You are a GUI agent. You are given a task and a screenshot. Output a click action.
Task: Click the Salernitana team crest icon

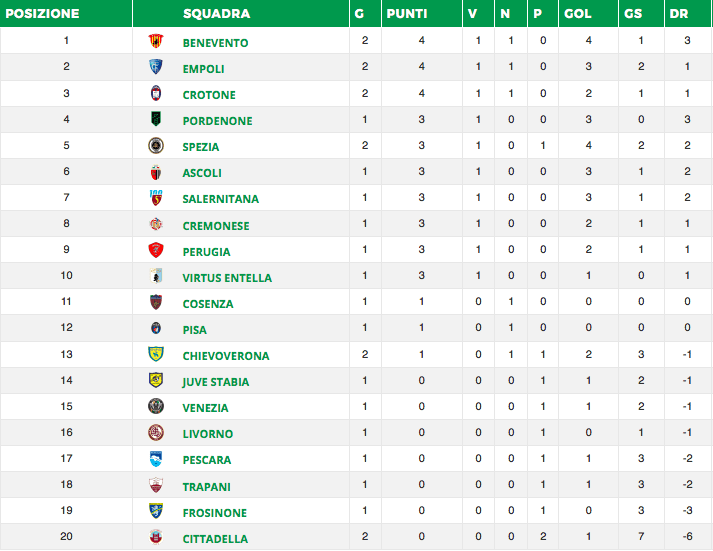click(155, 199)
